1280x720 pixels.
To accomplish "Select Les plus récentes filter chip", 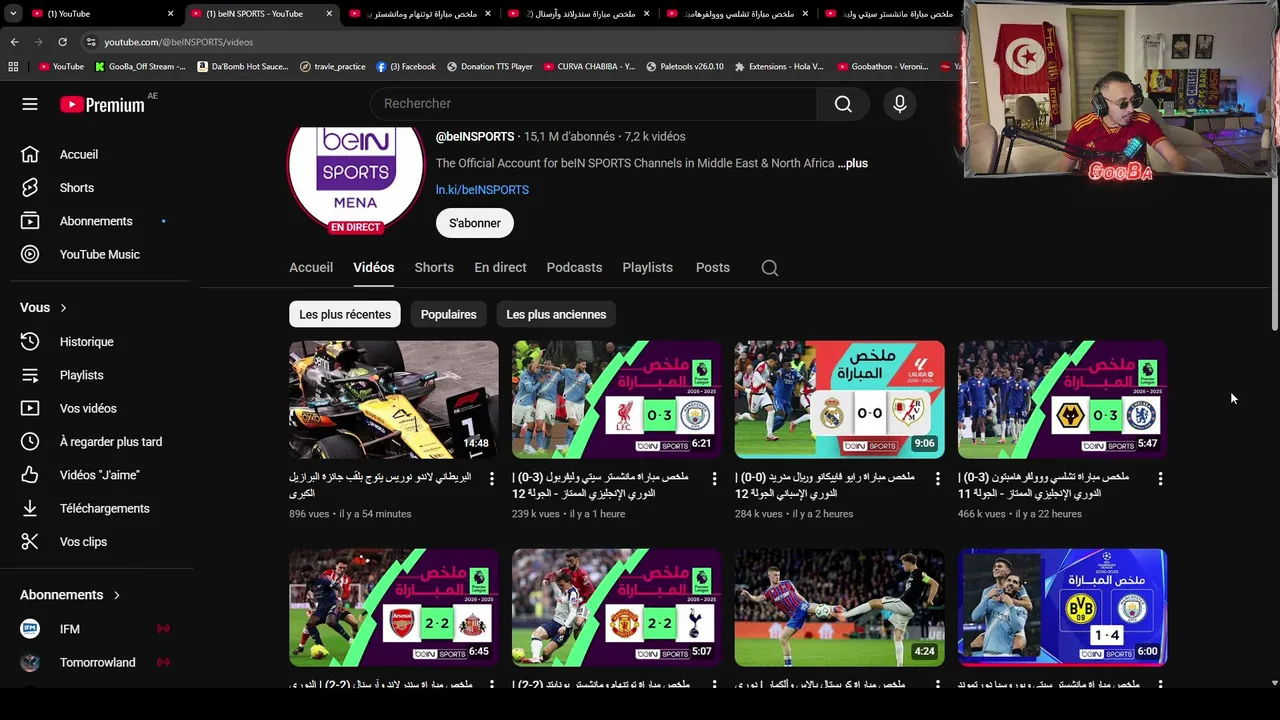I will [345, 314].
